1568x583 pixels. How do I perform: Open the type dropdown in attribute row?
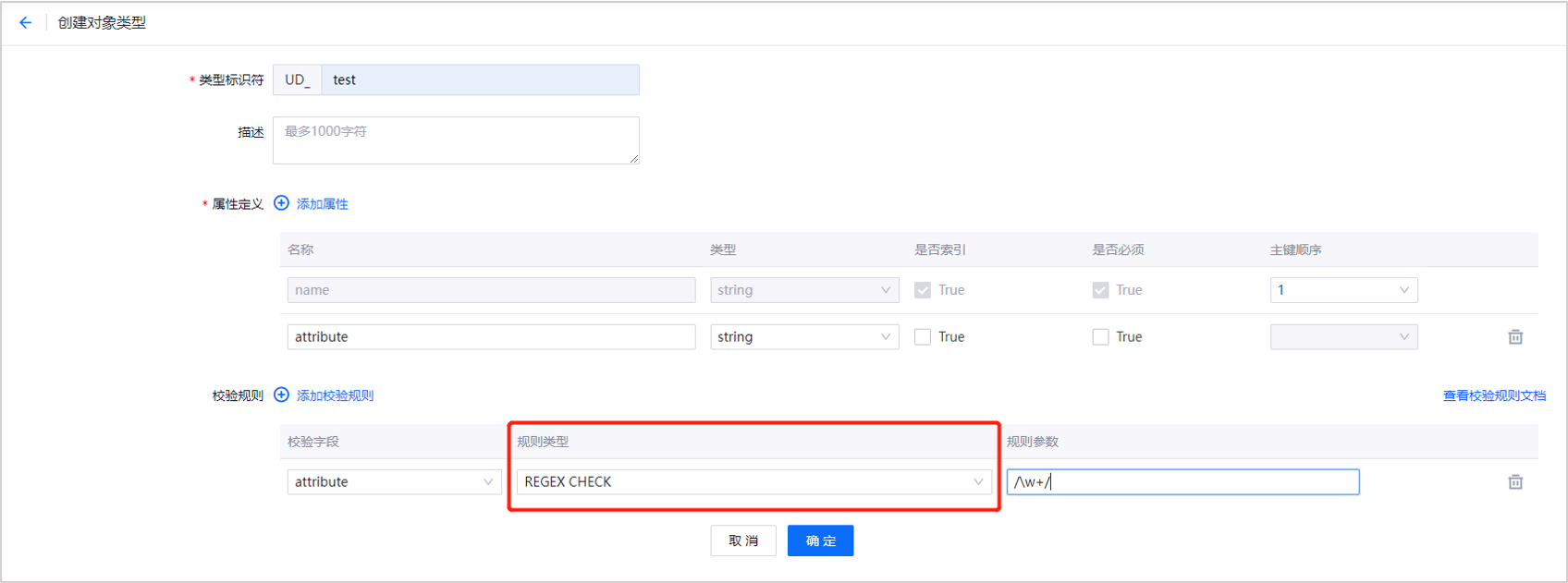803,337
